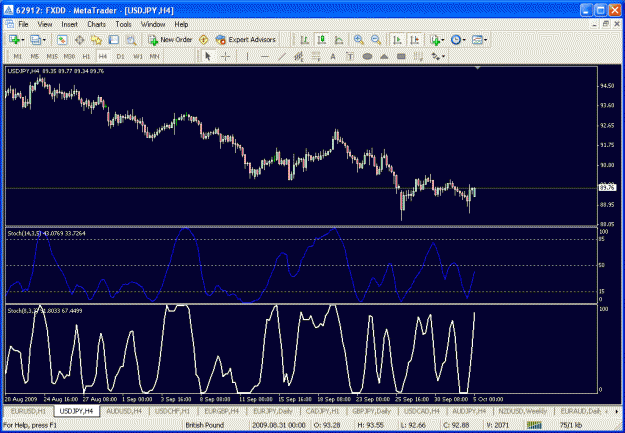Switch chart to candlesticks mode

[321, 40]
